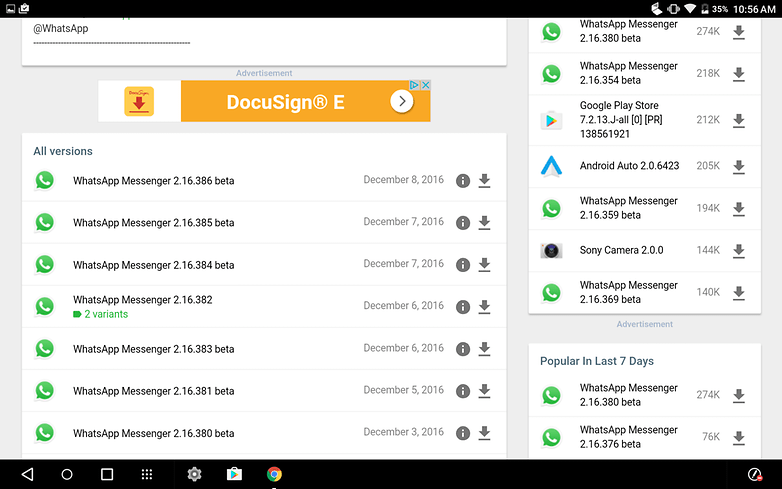This screenshot has width=782, height=489.
Task: Open Sony Camera 2.0.0 title link
Action: click(x=621, y=250)
